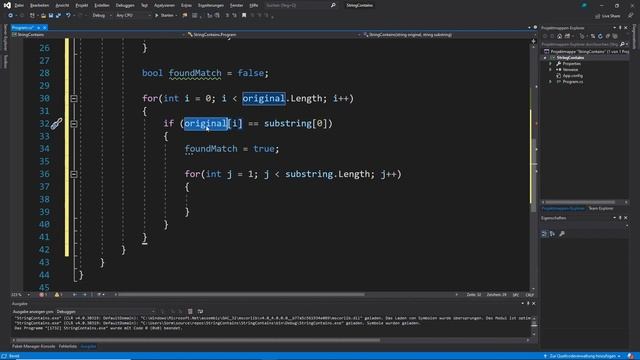Viewport: 640px width, 360px height.
Task: Click the Undo toolbar icon
Action: point(68,16)
